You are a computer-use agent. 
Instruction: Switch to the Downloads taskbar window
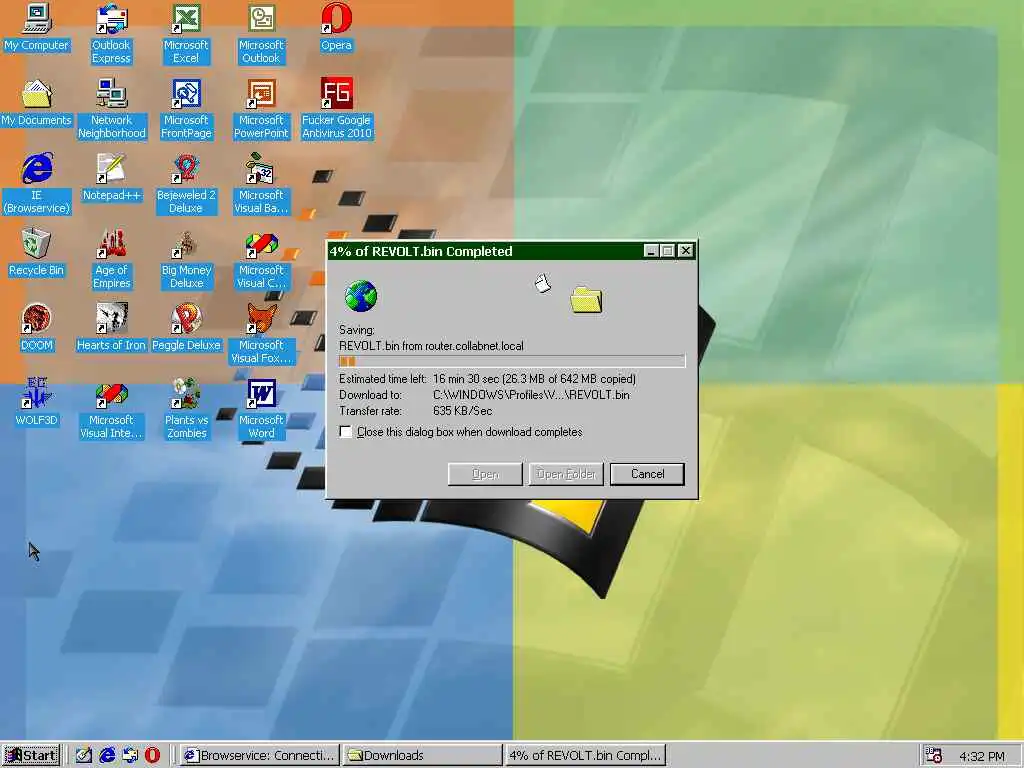pyautogui.click(x=423, y=756)
